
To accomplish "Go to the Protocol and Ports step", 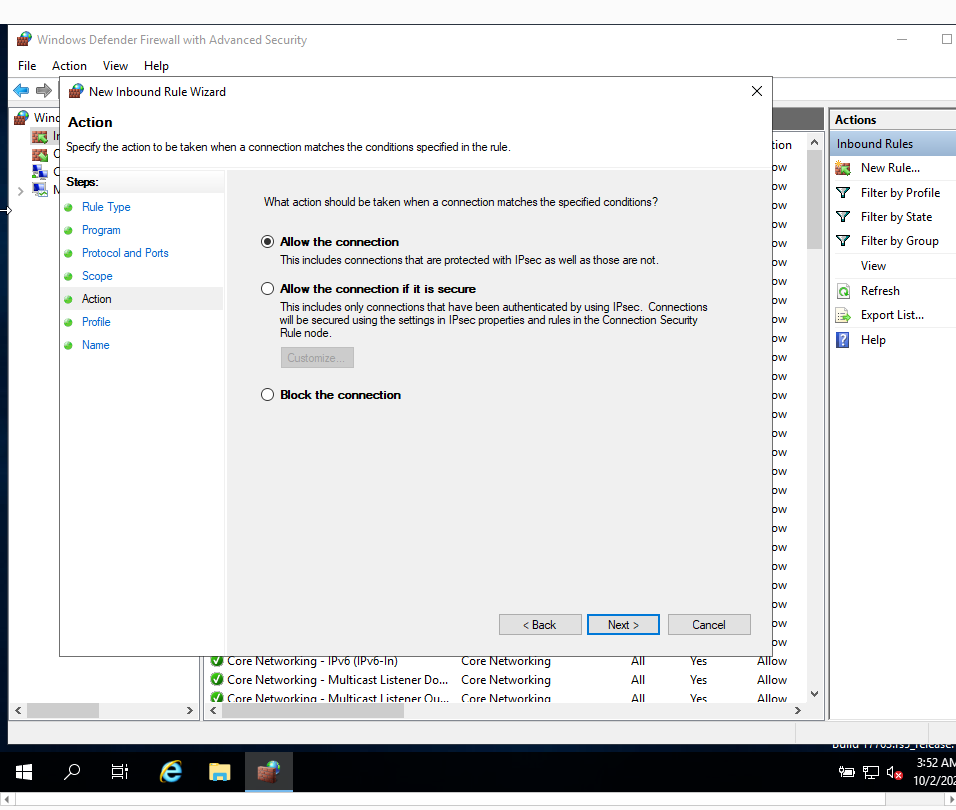I will 125,253.
